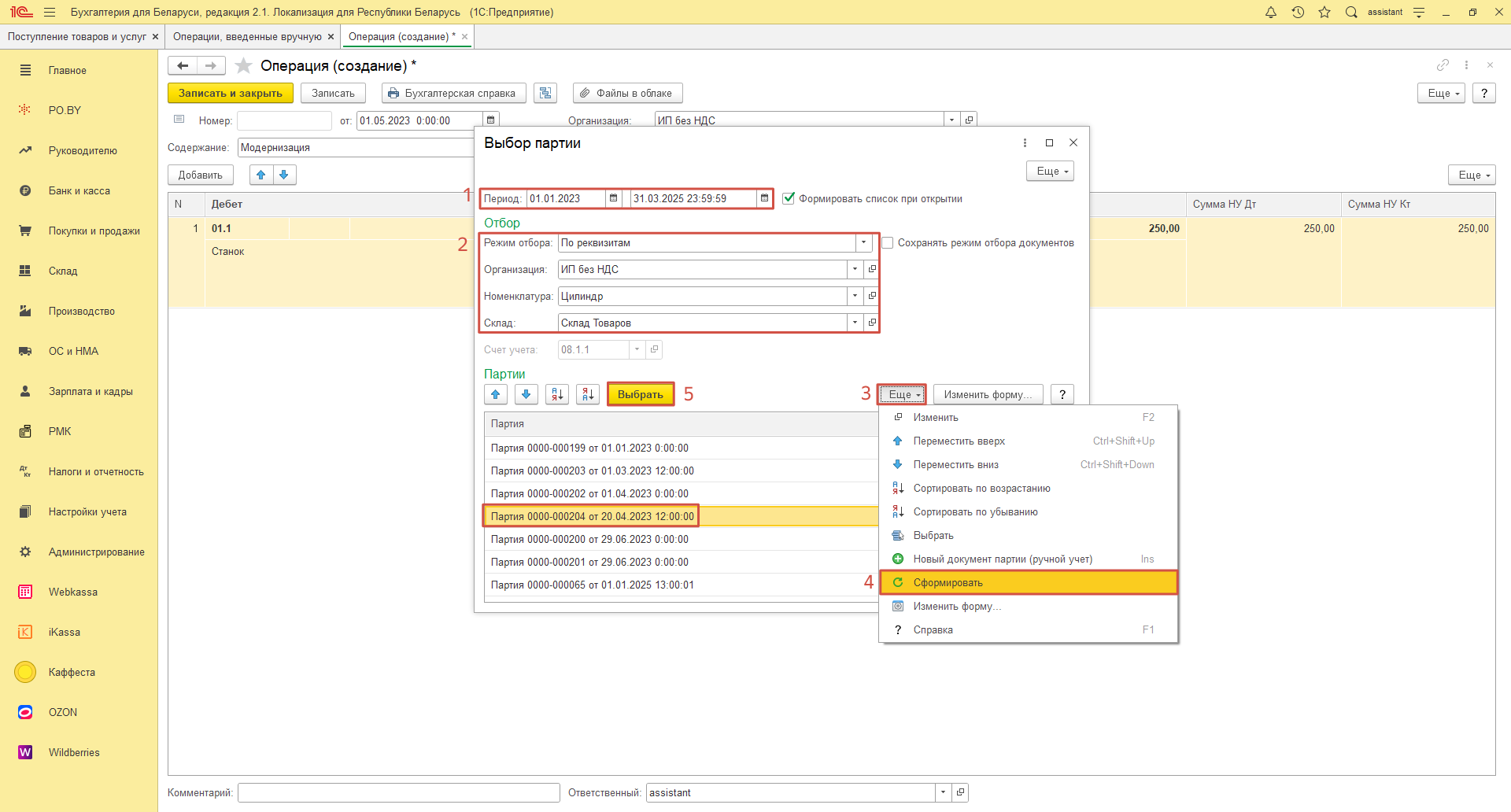
Task: Open Webkassa section in sidebar
Action: point(72,592)
